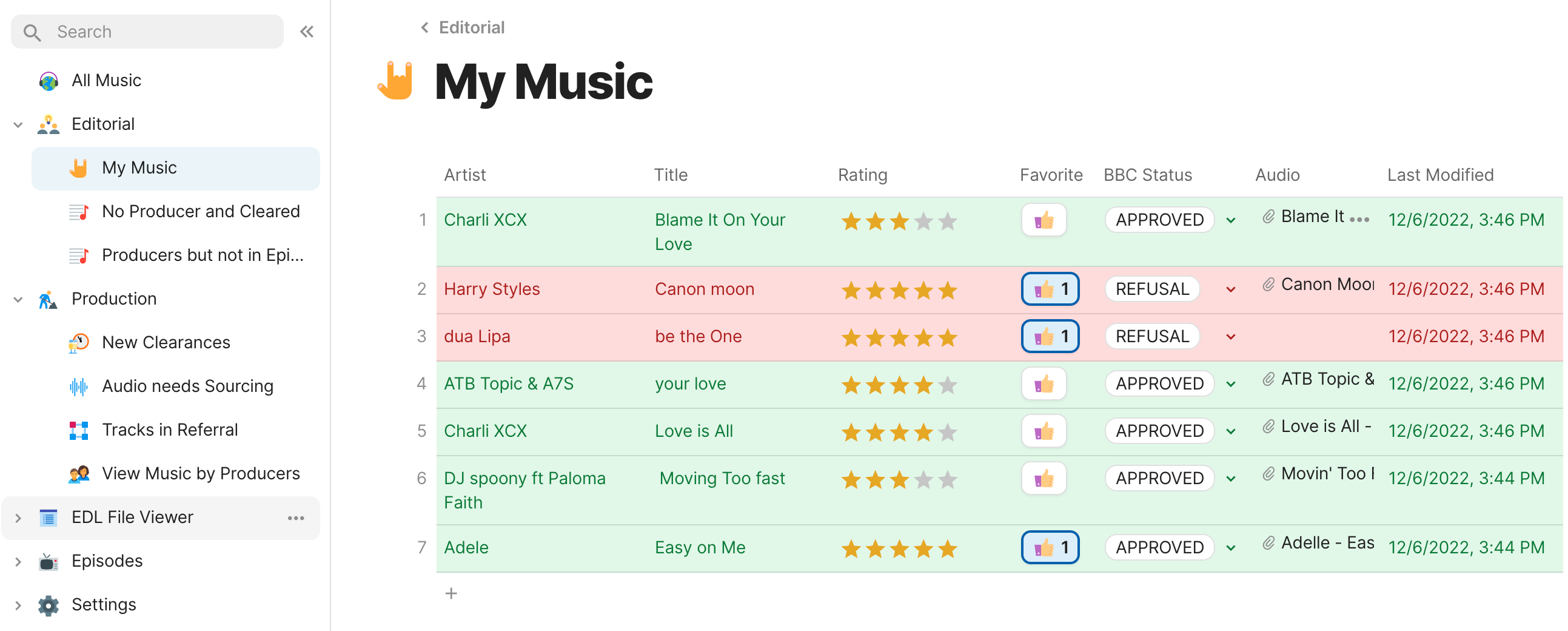Screen dimensions: 1568x631
Task: Expand the Episodes section in sidebar
Action: tap(18, 562)
